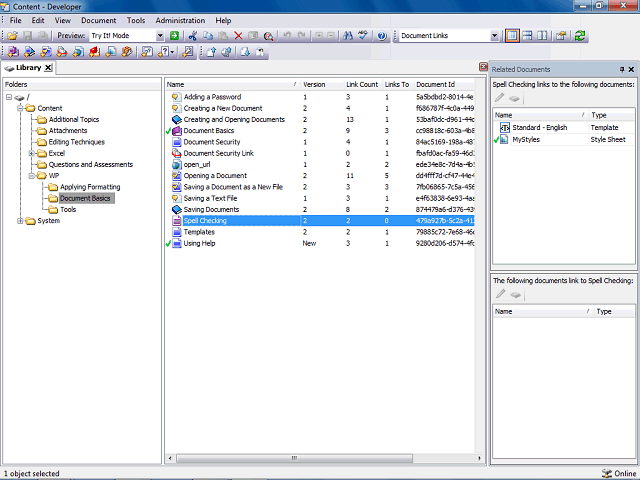The height and width of the screenshot is (480, 640).
Task: Select the Additional Topics folder
Action: click(x=74, y=120)
